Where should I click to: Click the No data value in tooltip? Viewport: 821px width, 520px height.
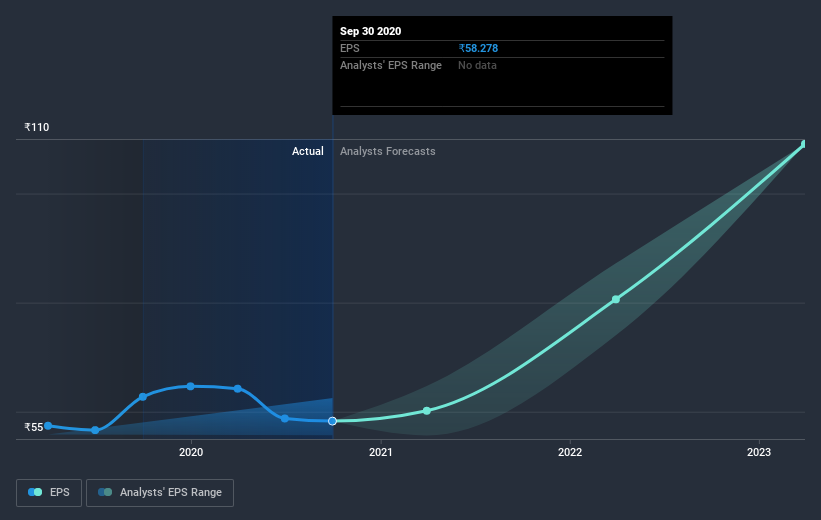pos(477,65)
